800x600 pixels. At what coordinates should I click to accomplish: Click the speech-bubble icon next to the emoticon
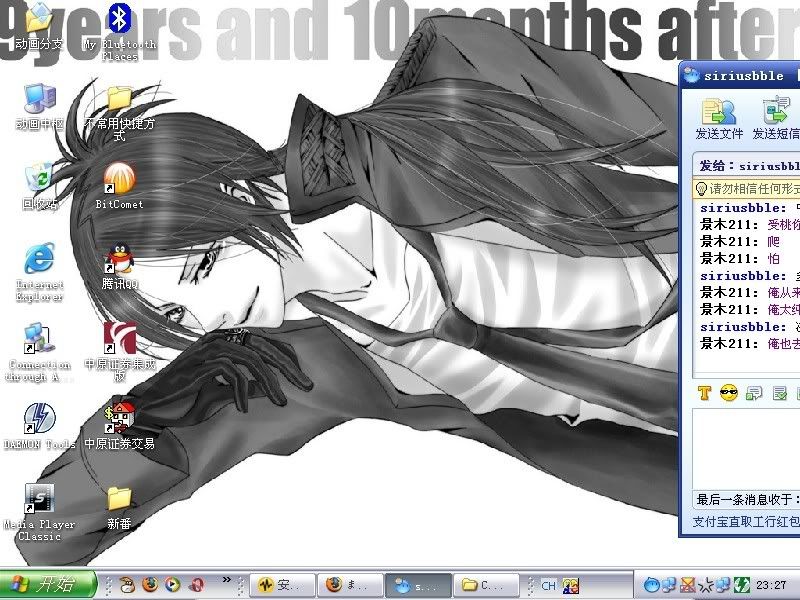(x=754, y=393)
